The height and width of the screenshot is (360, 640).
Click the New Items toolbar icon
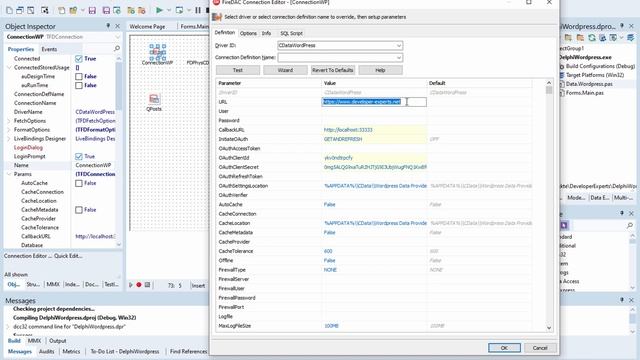pyautogui.click(x=61, y=11)
